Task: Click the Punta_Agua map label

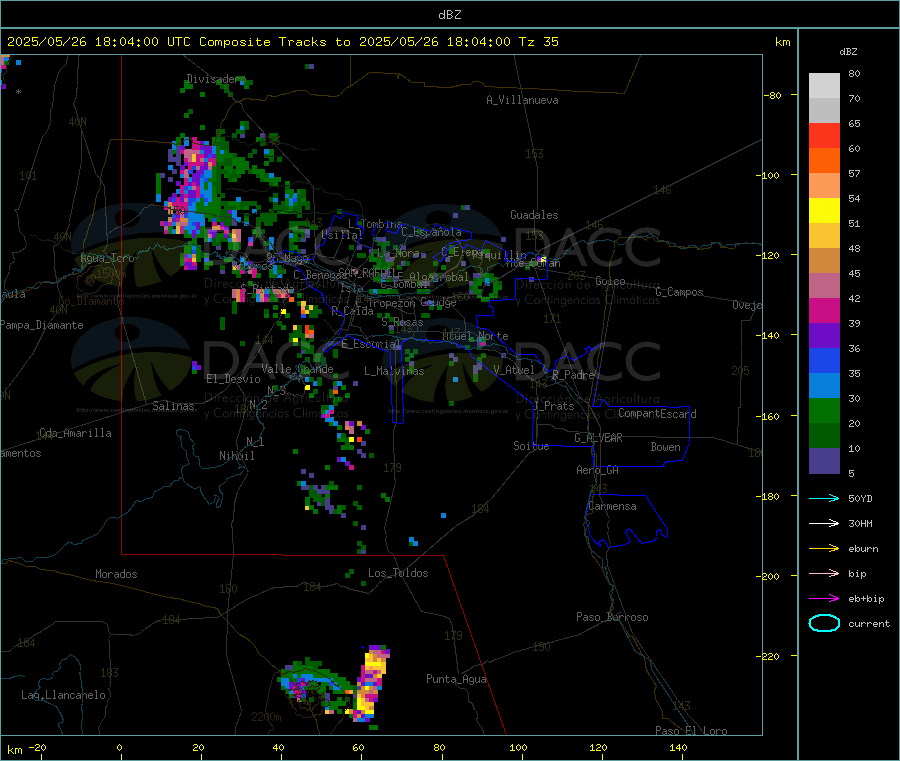Action: click(456, 679)
